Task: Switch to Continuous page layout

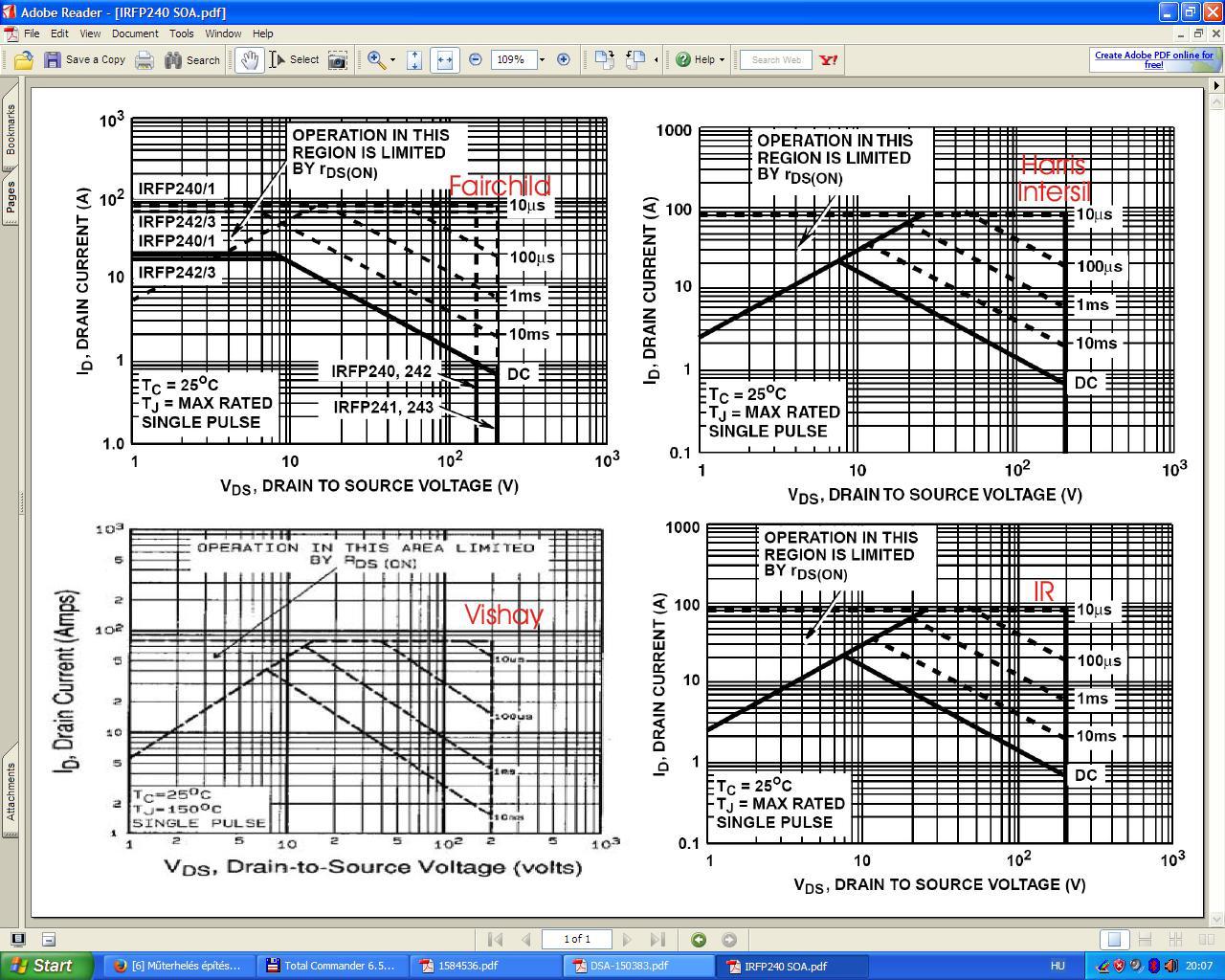Action: click(x=1145, y=940)
